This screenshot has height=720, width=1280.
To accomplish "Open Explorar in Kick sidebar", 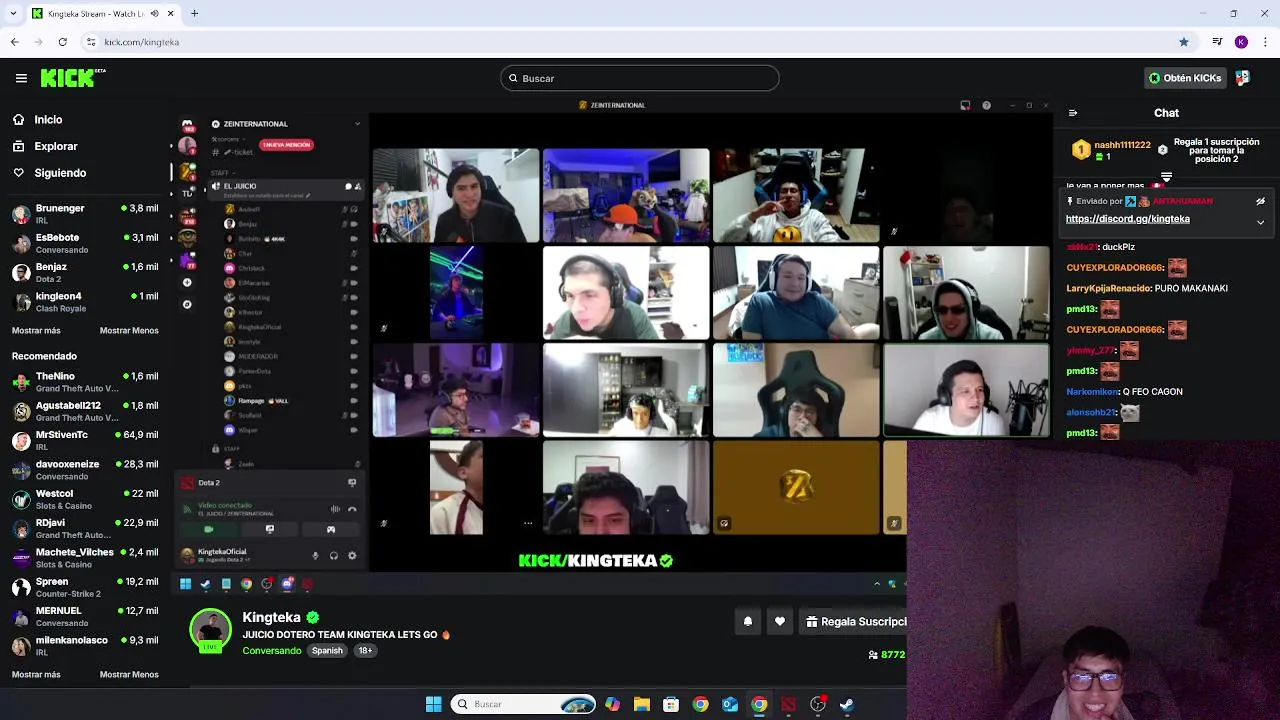I will click(x=44, y=146).
